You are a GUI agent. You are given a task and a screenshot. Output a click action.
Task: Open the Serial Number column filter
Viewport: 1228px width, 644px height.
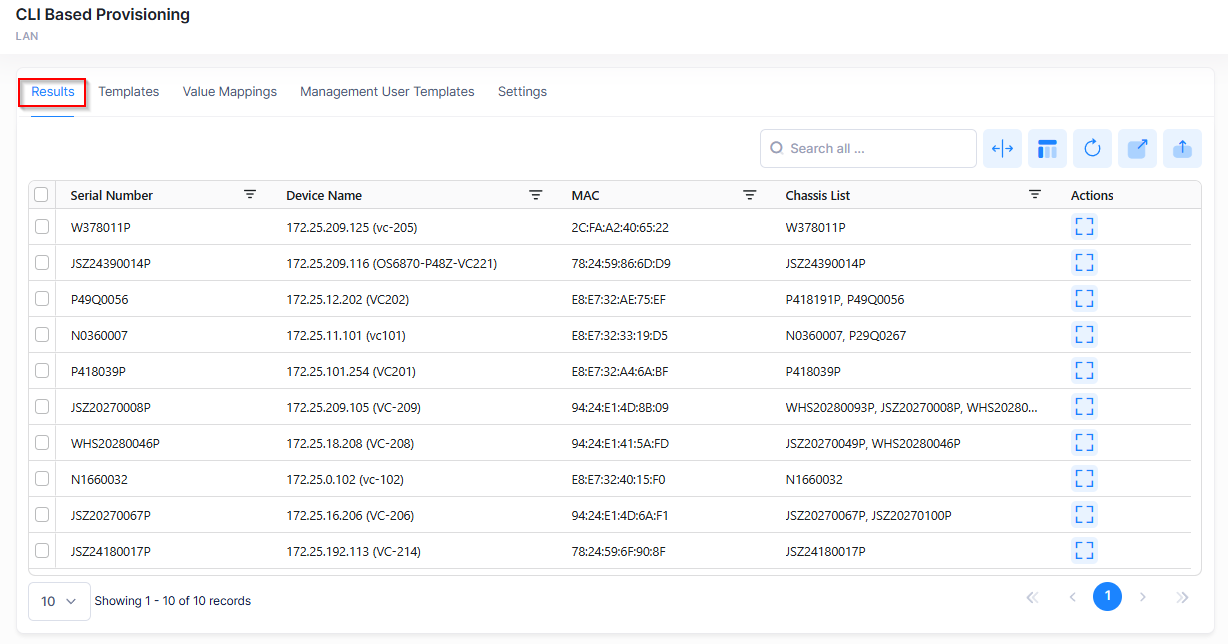pos(250,195)
